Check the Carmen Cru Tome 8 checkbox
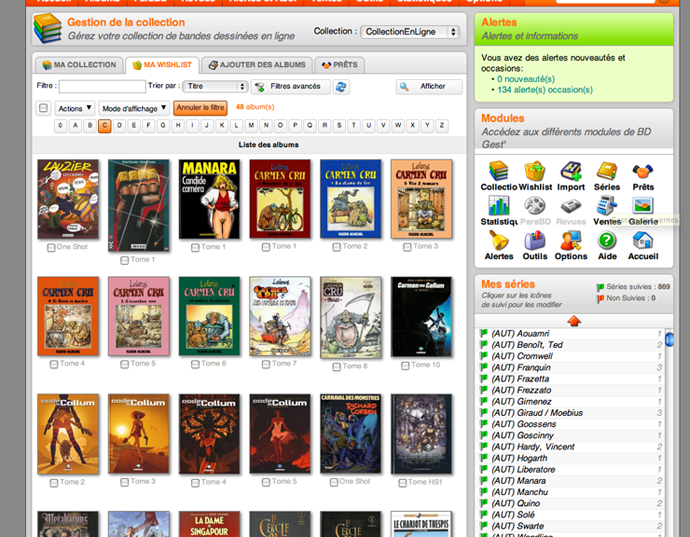Viewport: 690px width, 537px height. 337,367
